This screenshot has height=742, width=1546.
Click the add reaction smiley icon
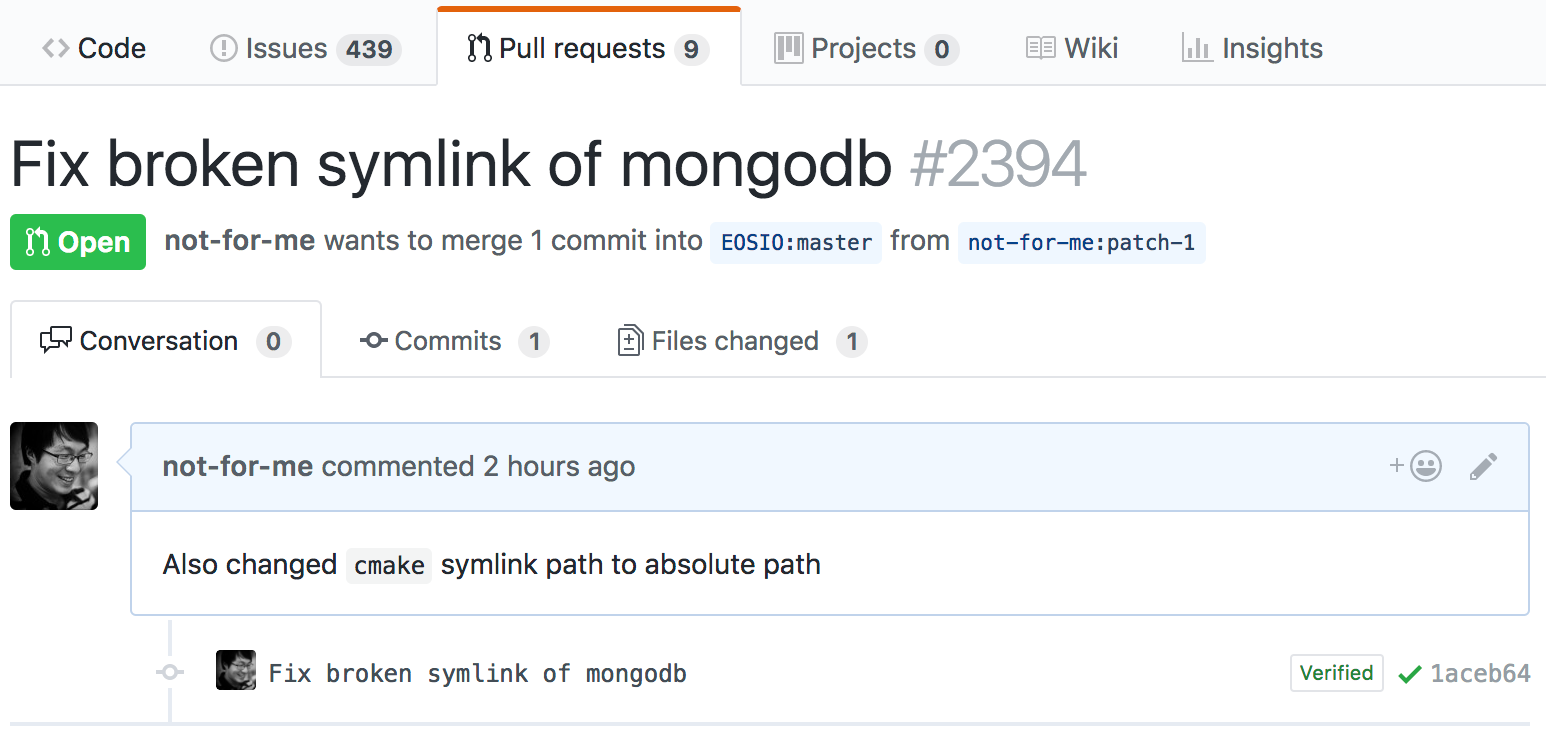(x=1416, y=466)
